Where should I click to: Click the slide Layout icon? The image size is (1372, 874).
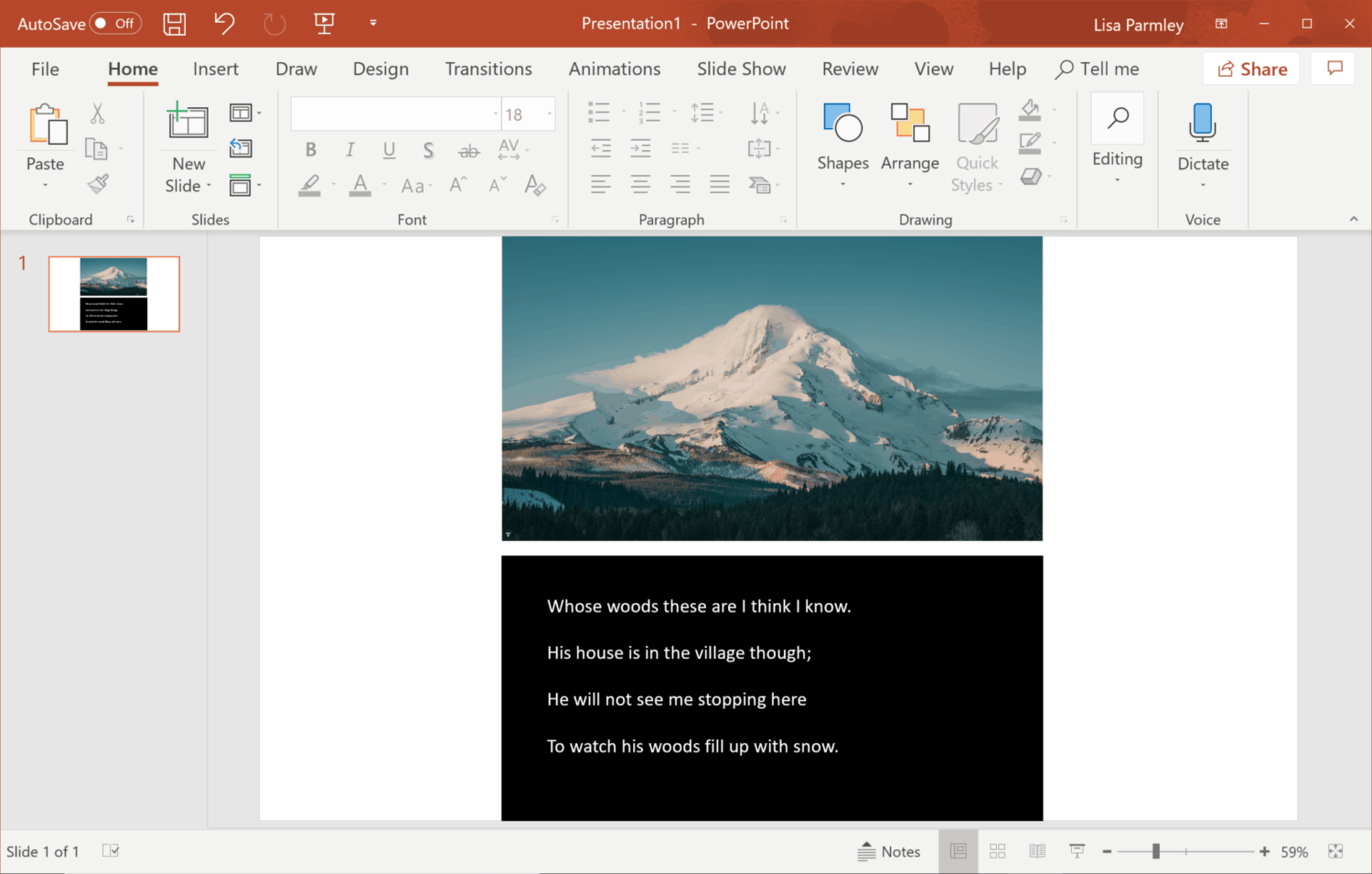pyautogui.click(x=241, y=113)
